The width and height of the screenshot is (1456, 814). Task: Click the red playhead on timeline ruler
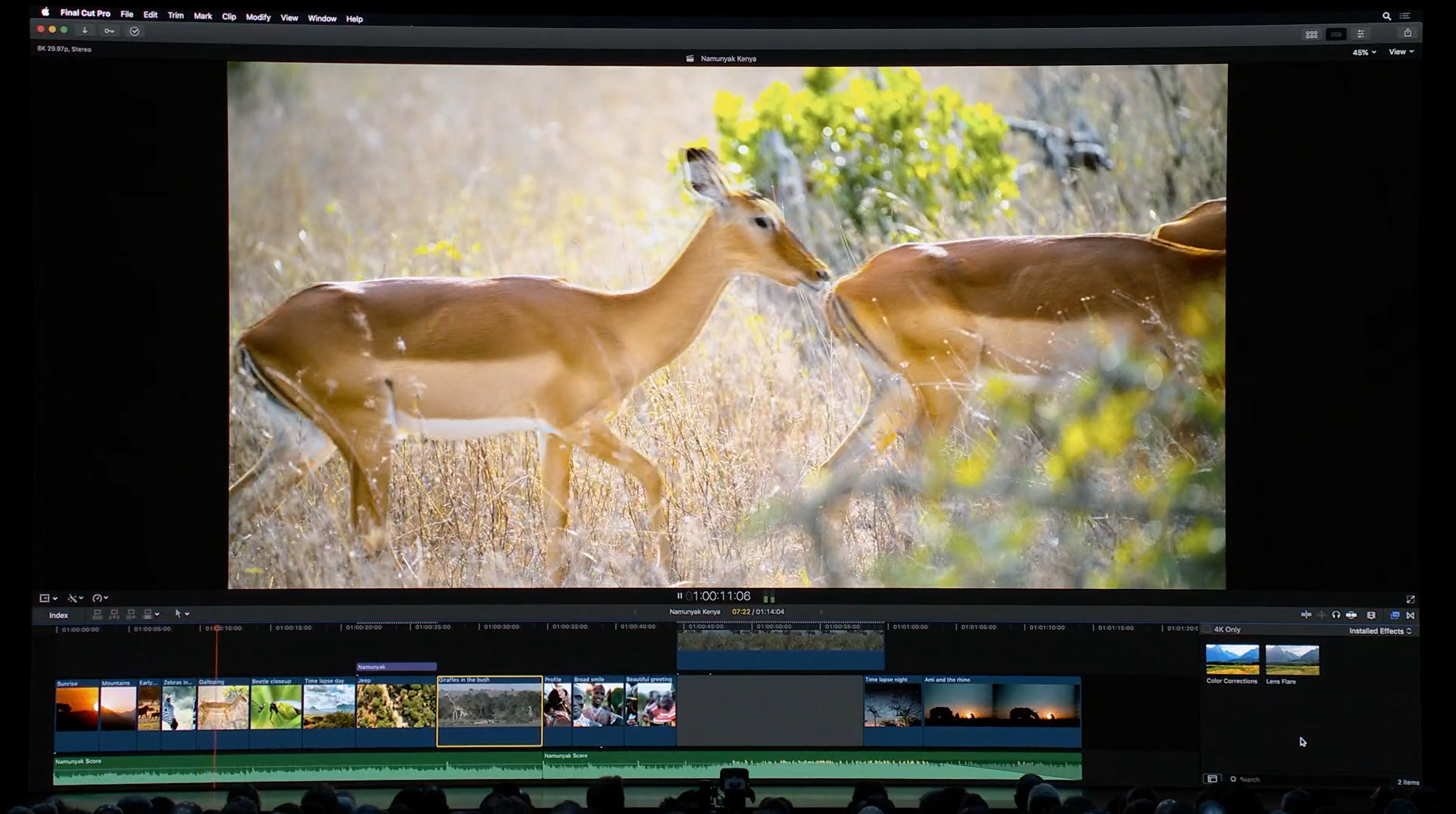click(216, 628)
